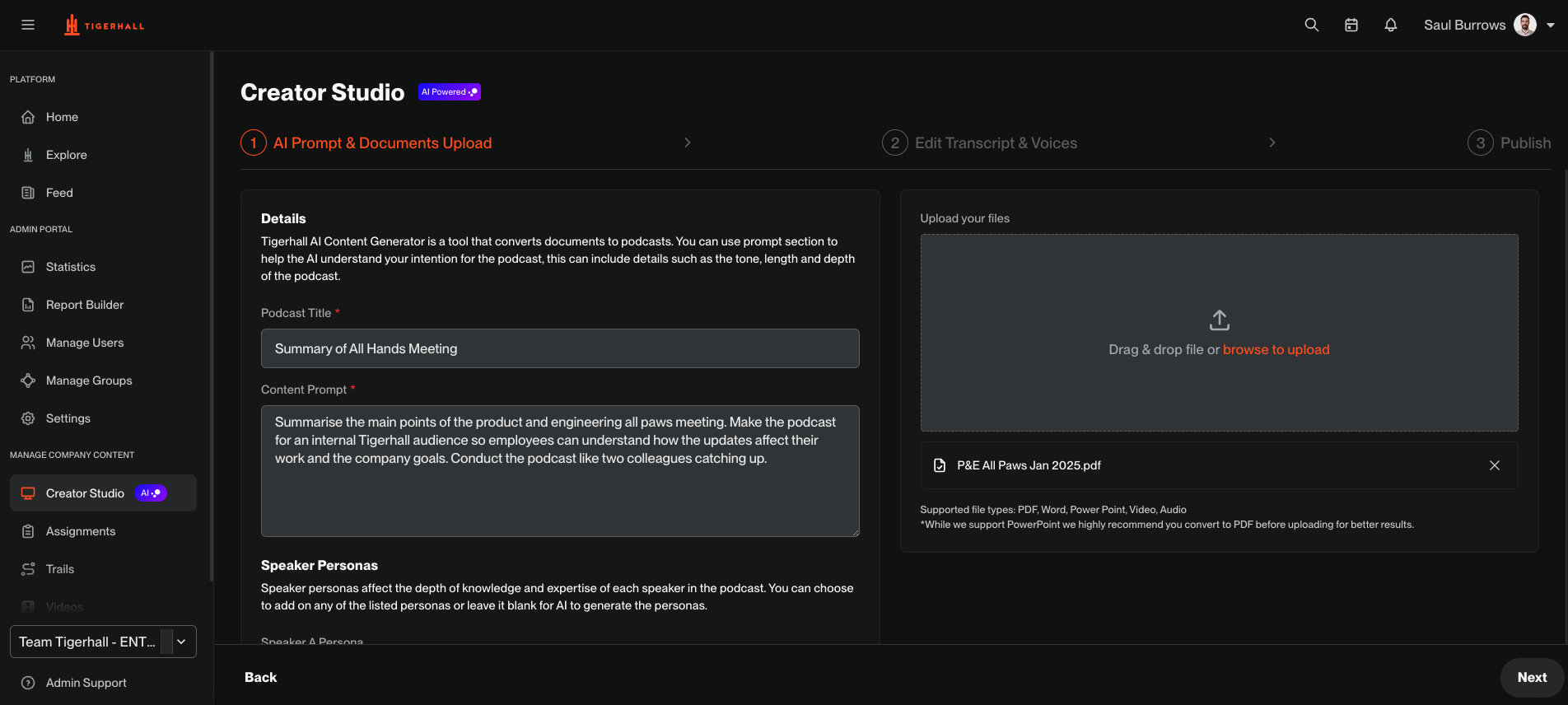Click chevron after Edit Transcript step
This screenshot has width=1568, height=705.
[x=1272, y=142]
